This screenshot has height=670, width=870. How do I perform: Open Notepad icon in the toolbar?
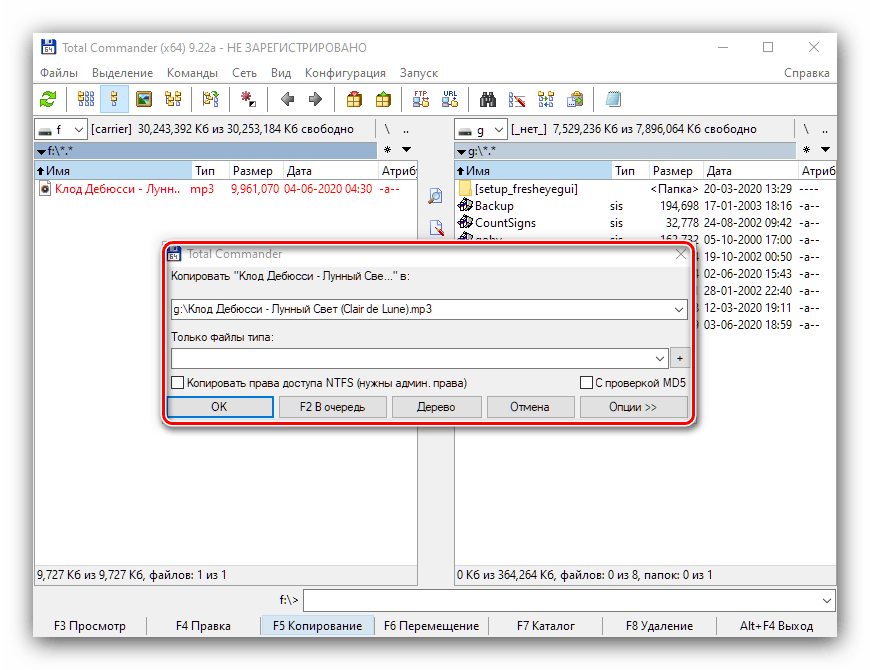(x=613, y=99)
